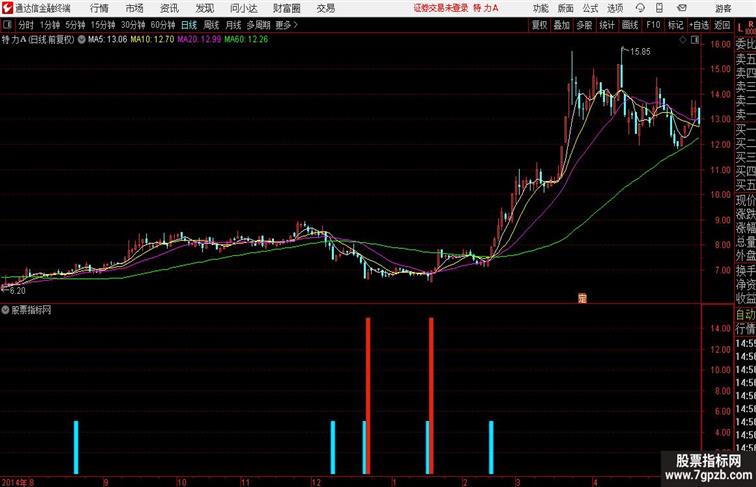Switch to the 30分钟 period tab

tap(133, 25)
